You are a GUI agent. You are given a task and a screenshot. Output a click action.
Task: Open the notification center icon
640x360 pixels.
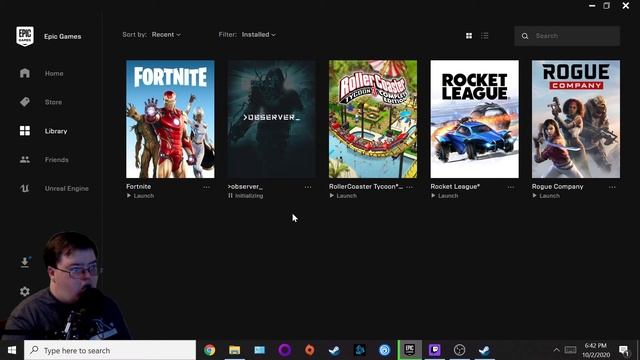coord(624,351)
